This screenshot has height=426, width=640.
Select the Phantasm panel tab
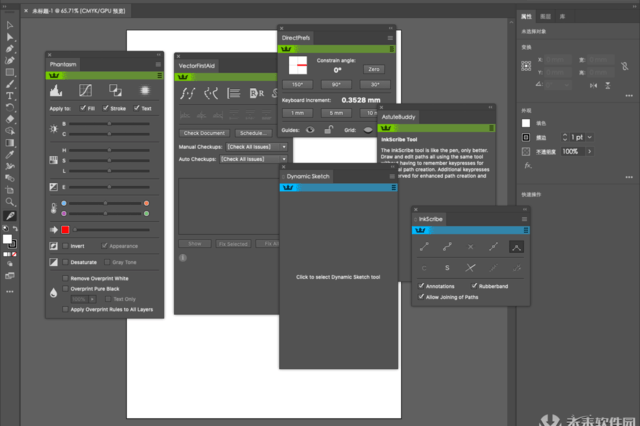[x=63, y=64]
